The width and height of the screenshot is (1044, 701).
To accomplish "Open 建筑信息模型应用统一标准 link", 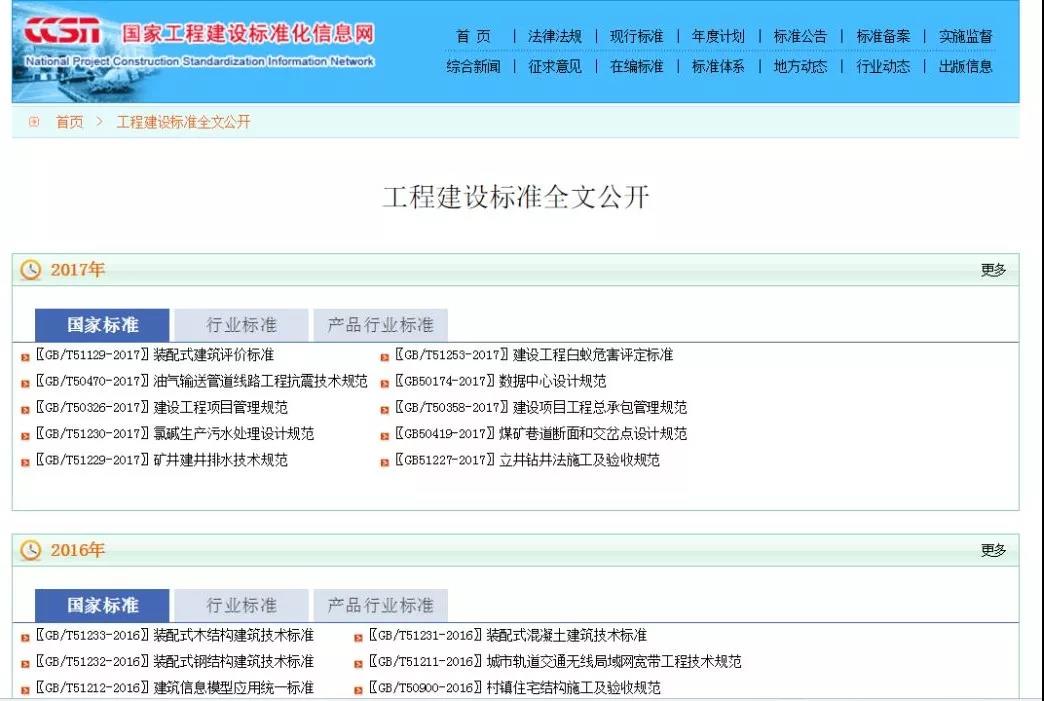I will pyautogui.click(x=233, y=688).
